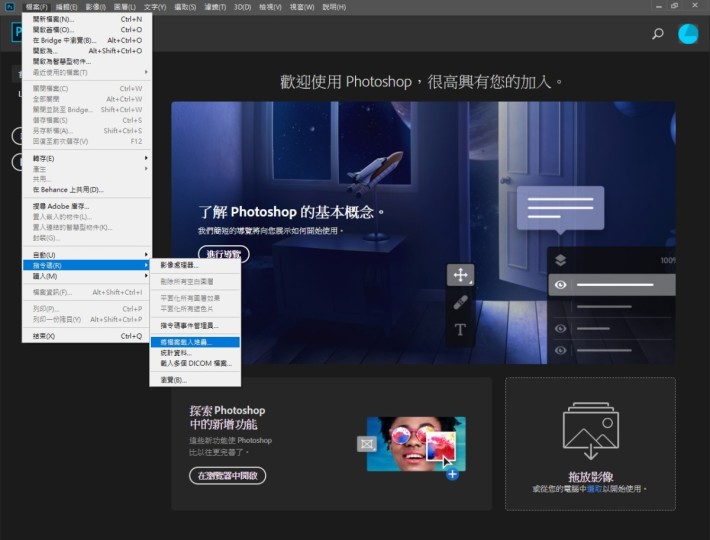Screen dimensions: 710x540
Task: Click the speech bubble note graphic
Action: [561, 209]
